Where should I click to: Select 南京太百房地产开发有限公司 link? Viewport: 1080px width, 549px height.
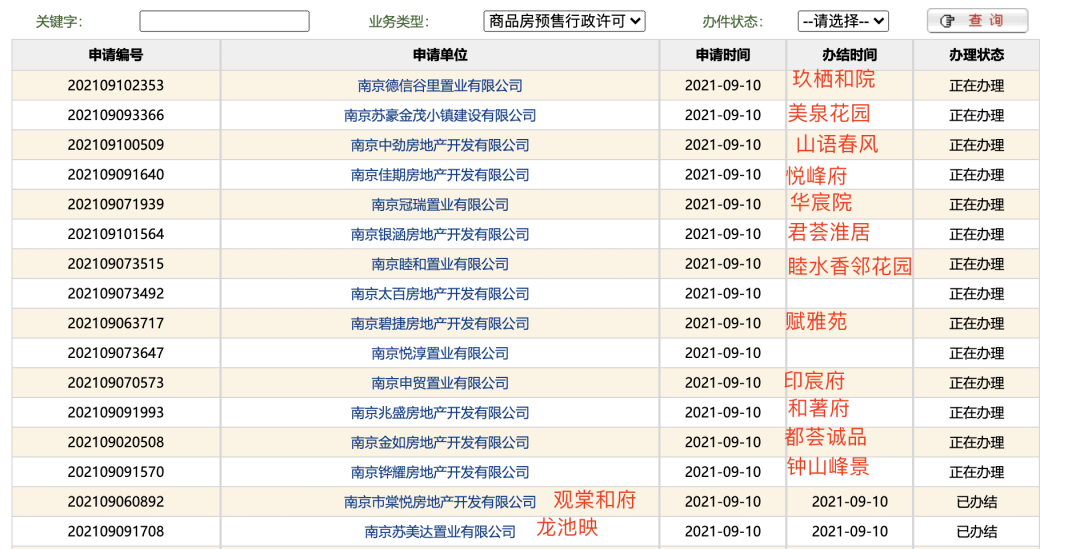pyautogui.click(x=440, y=294)
